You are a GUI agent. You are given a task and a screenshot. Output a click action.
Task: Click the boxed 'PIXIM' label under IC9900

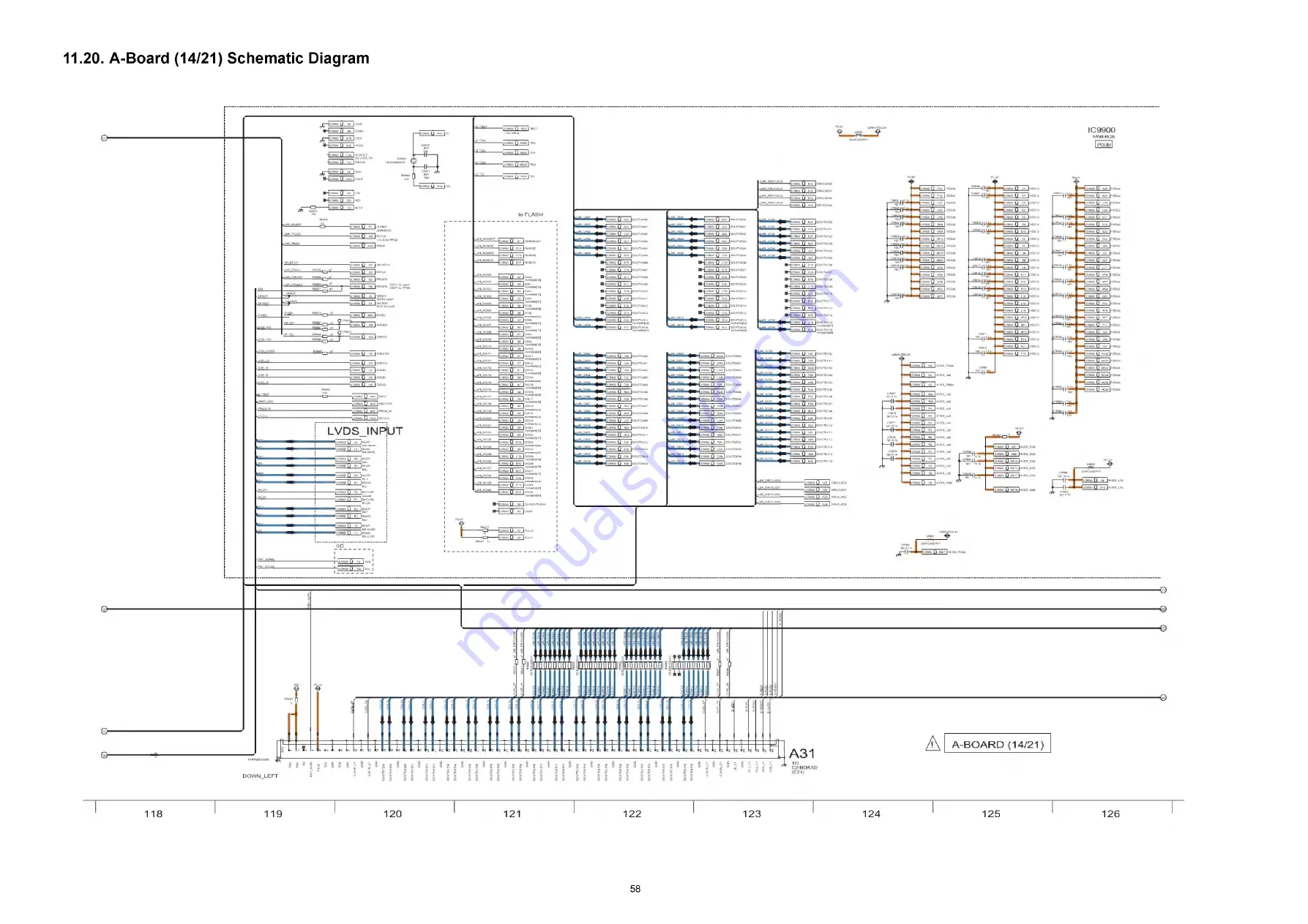pyautogui.click(x=1104, y=145)
